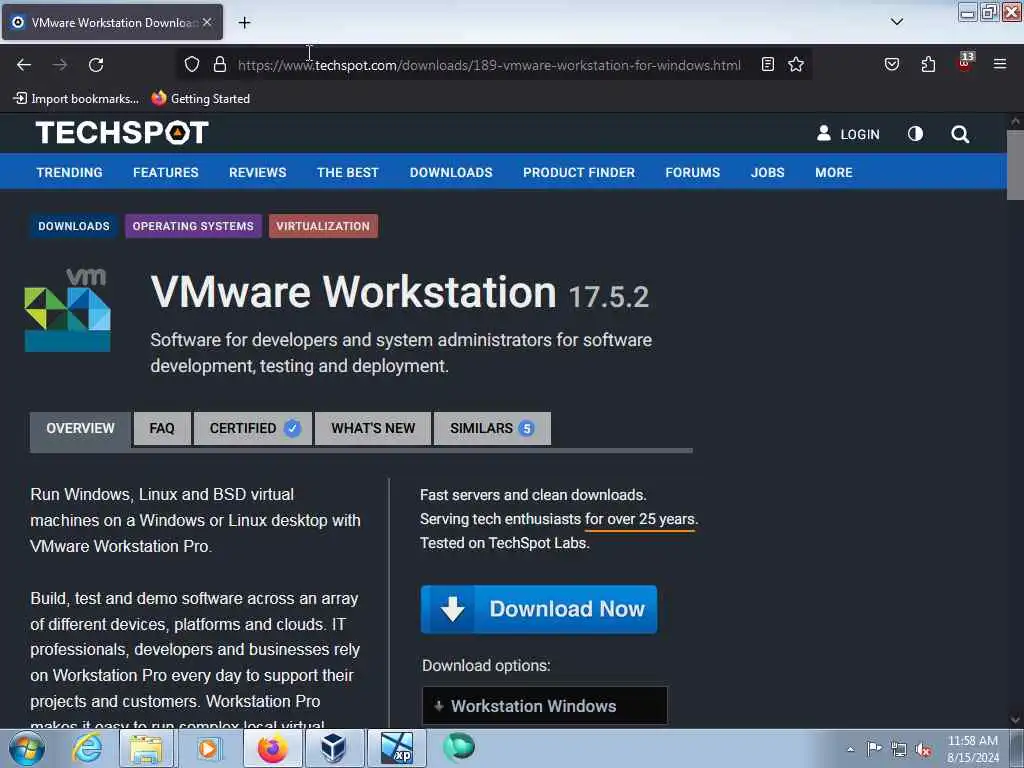Open the extensions puzzle icon
Viewport: 1024px width, 768px height.
tap(928, 64)
